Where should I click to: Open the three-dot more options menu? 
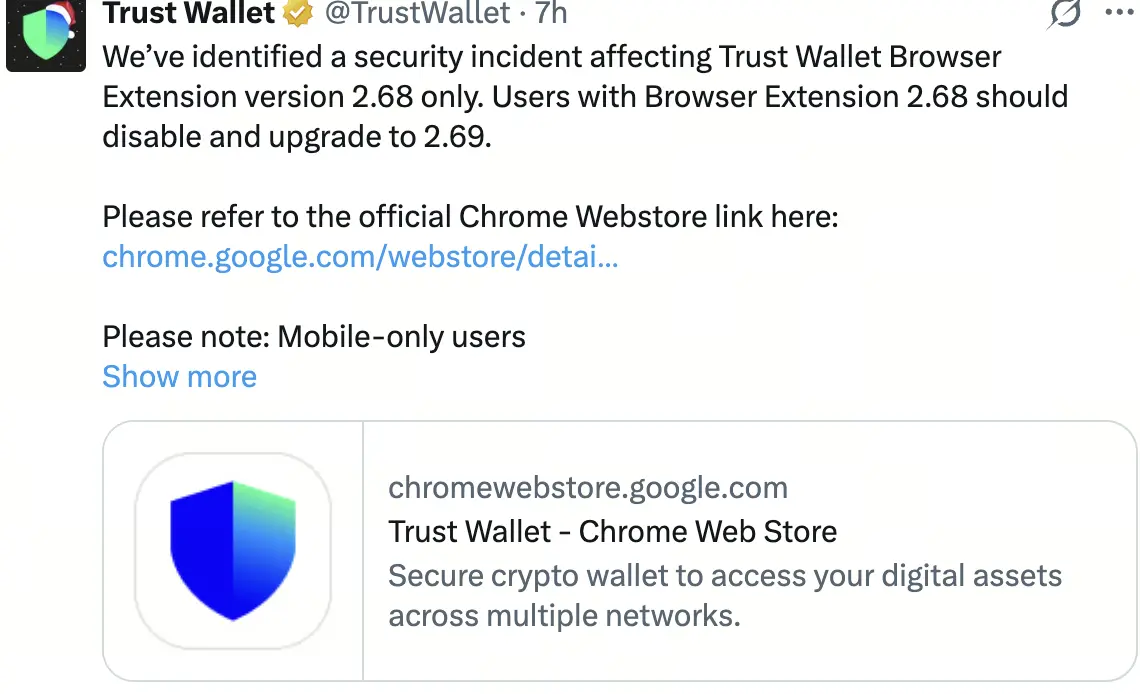[x=1120, y=13]
